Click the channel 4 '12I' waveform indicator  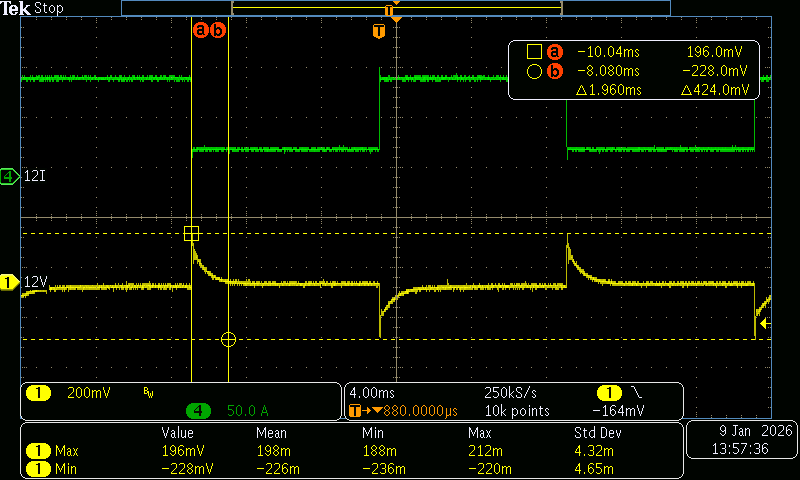[x=10, y=177]
